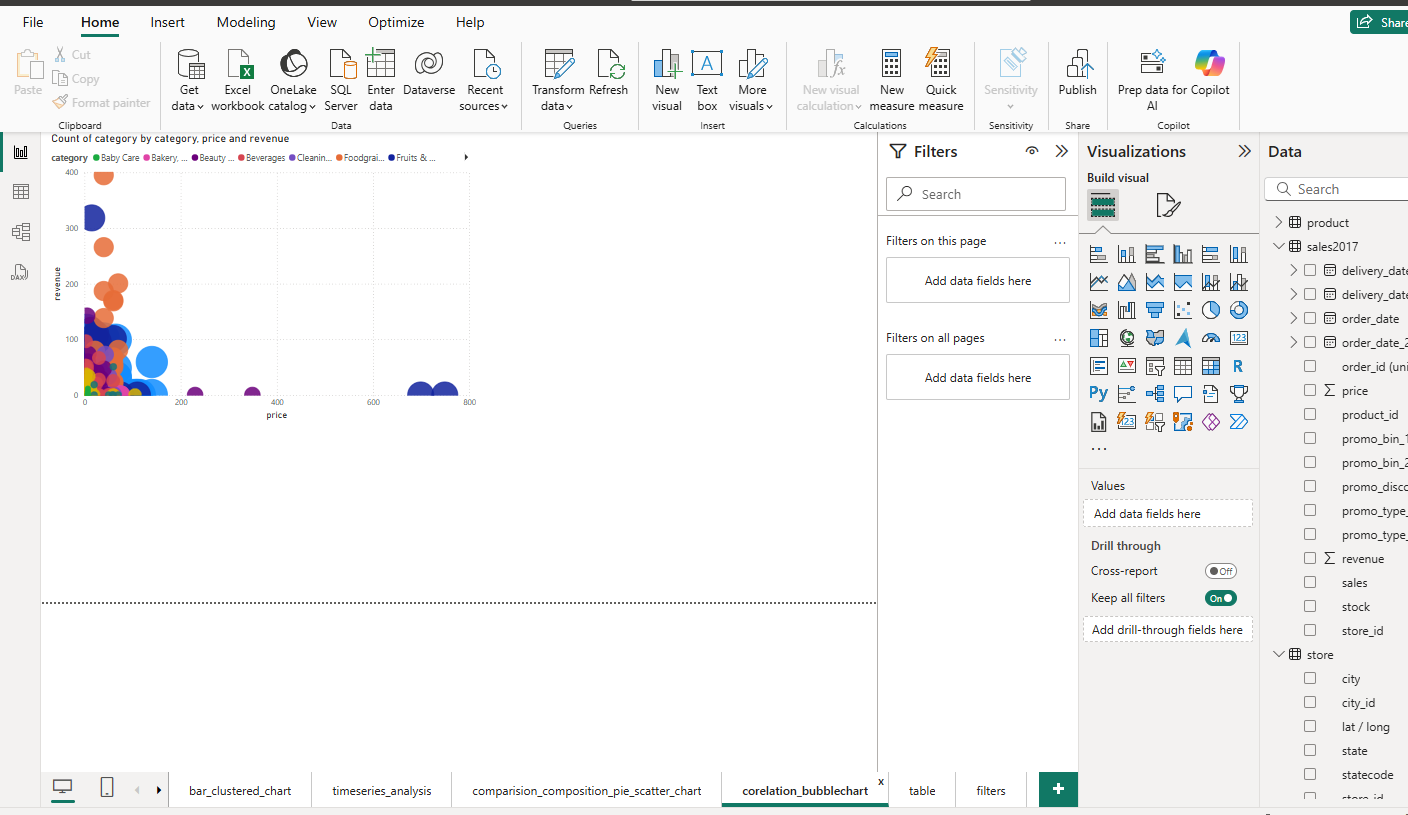Screen dimensions: 1408x815
Task: Check the sales field checkbox
Action: pyautogui.click(x=1310, y=582)
